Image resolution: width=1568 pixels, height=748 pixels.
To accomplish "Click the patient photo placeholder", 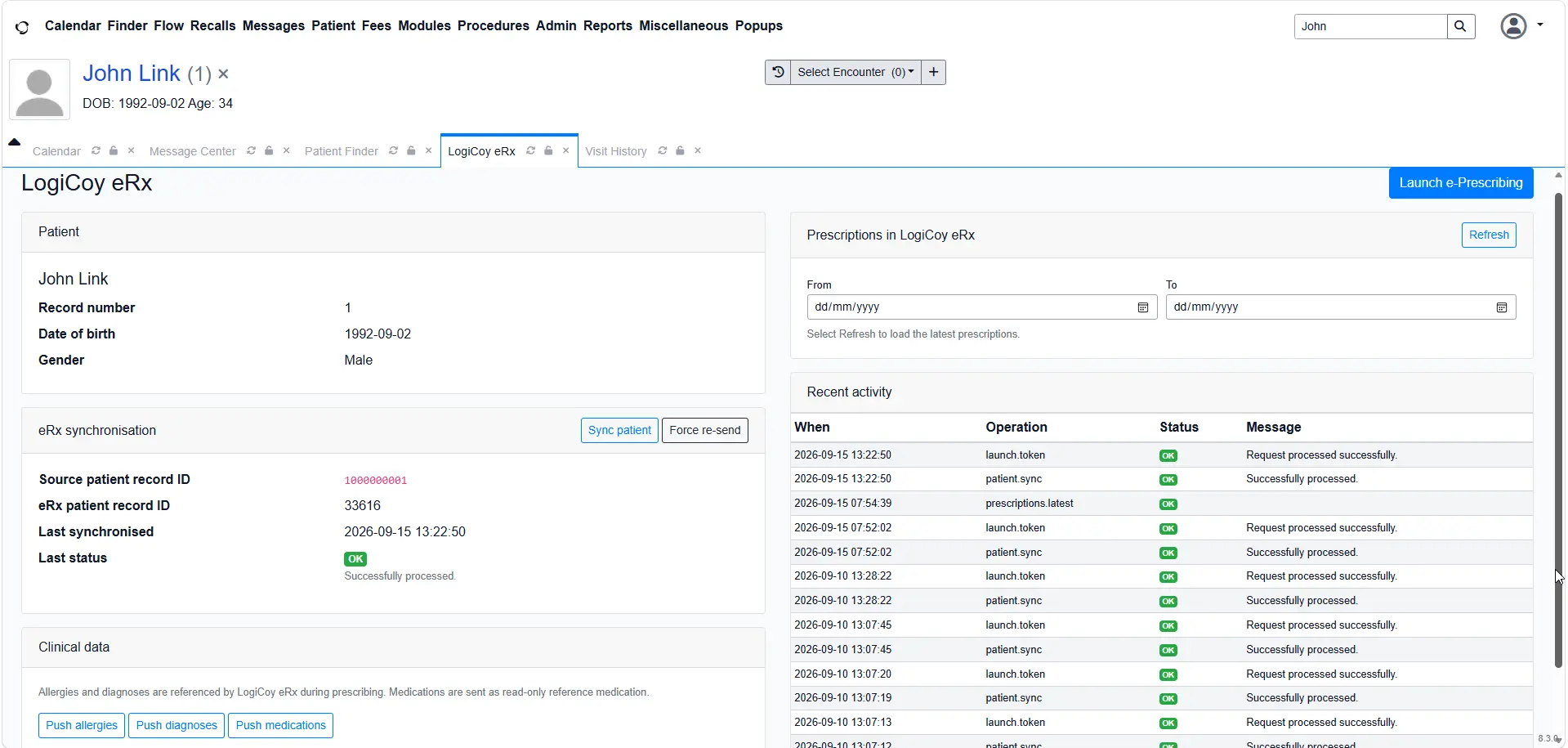I will (x=39, y=90).
